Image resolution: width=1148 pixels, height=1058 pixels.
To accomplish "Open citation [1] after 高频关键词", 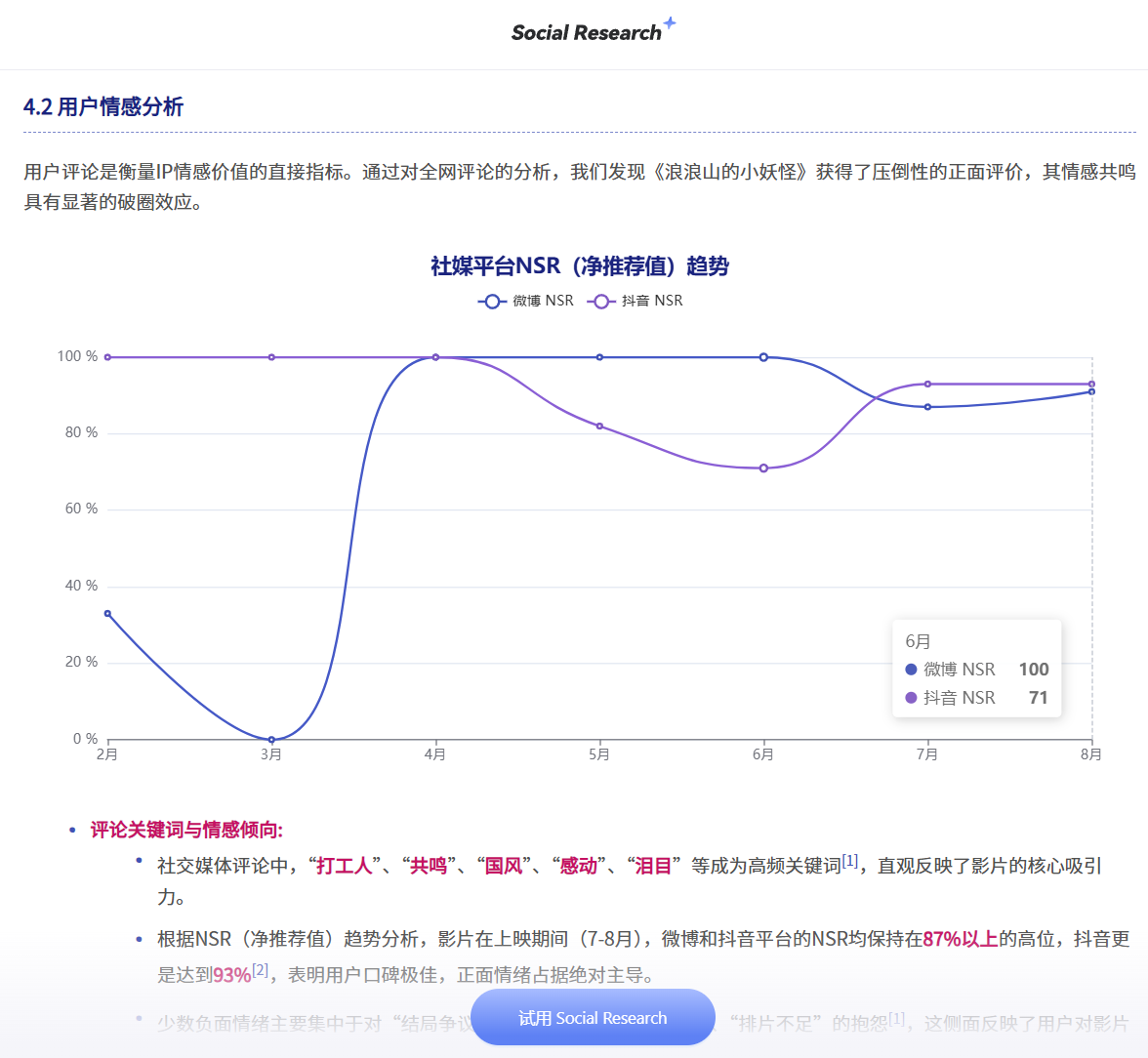I will click(x=849, y=861).
